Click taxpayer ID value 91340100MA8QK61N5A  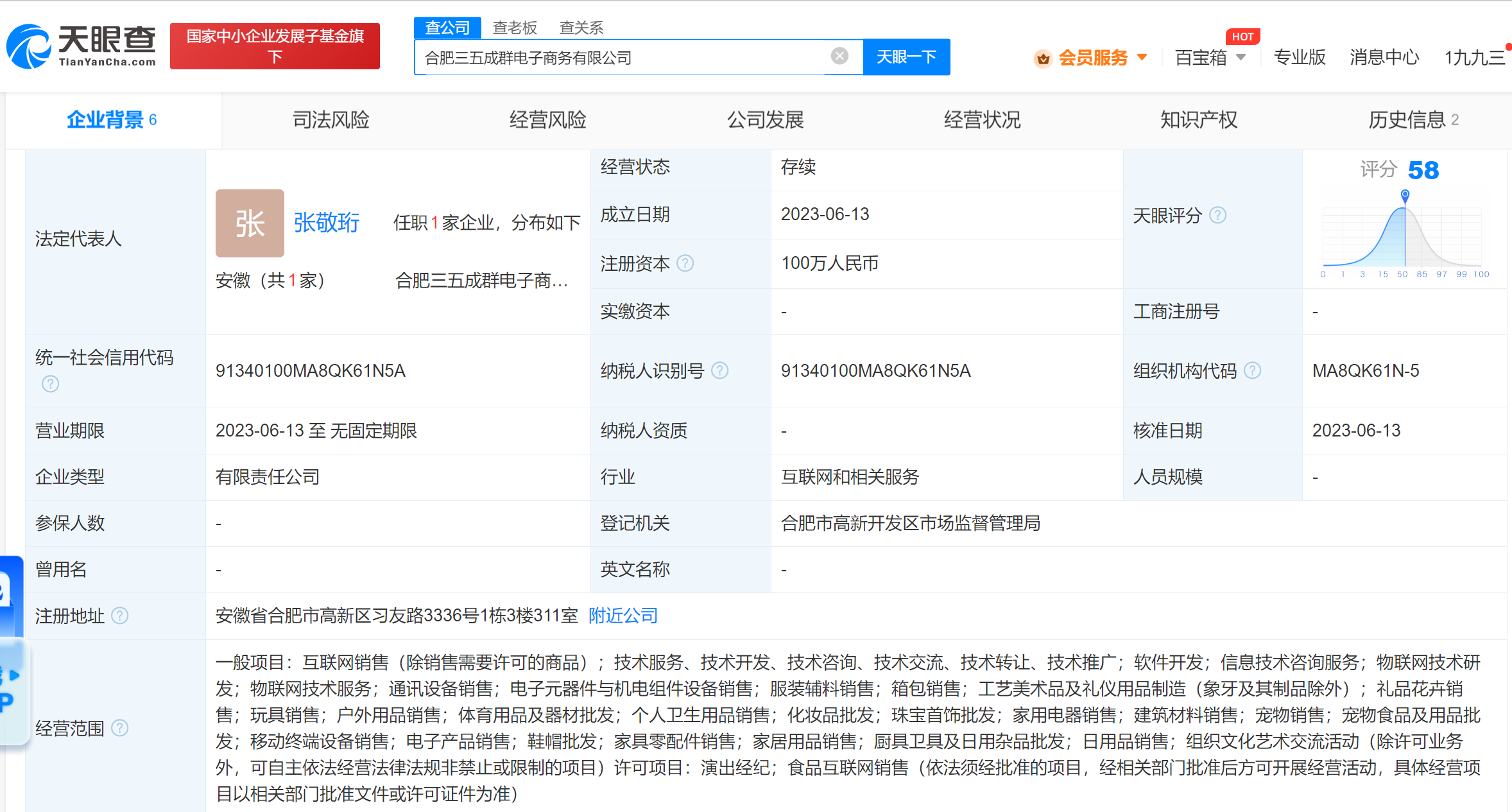coord(876,370)
